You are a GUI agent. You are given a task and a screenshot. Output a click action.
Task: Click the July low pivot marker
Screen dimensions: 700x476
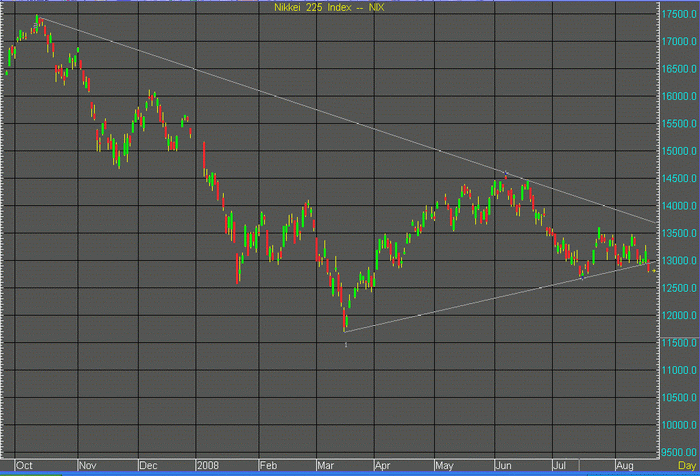(x=582, y=278)
